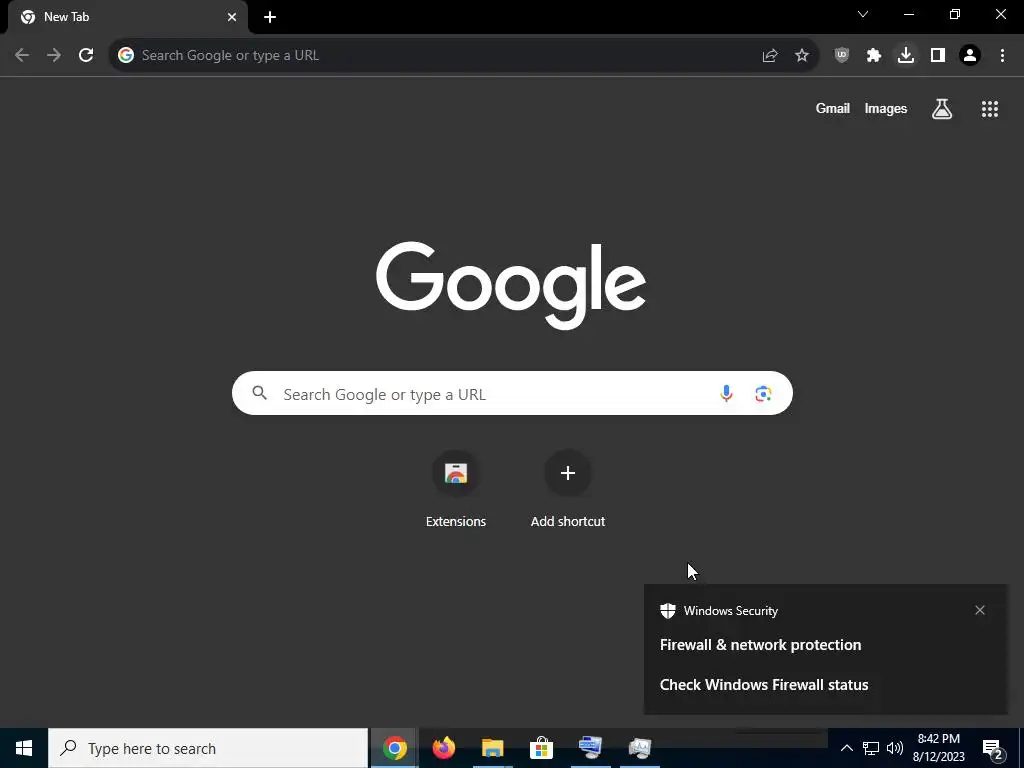Search by image with Google Lens
This screenshot has height=768, width=1024.
point(763,394)
